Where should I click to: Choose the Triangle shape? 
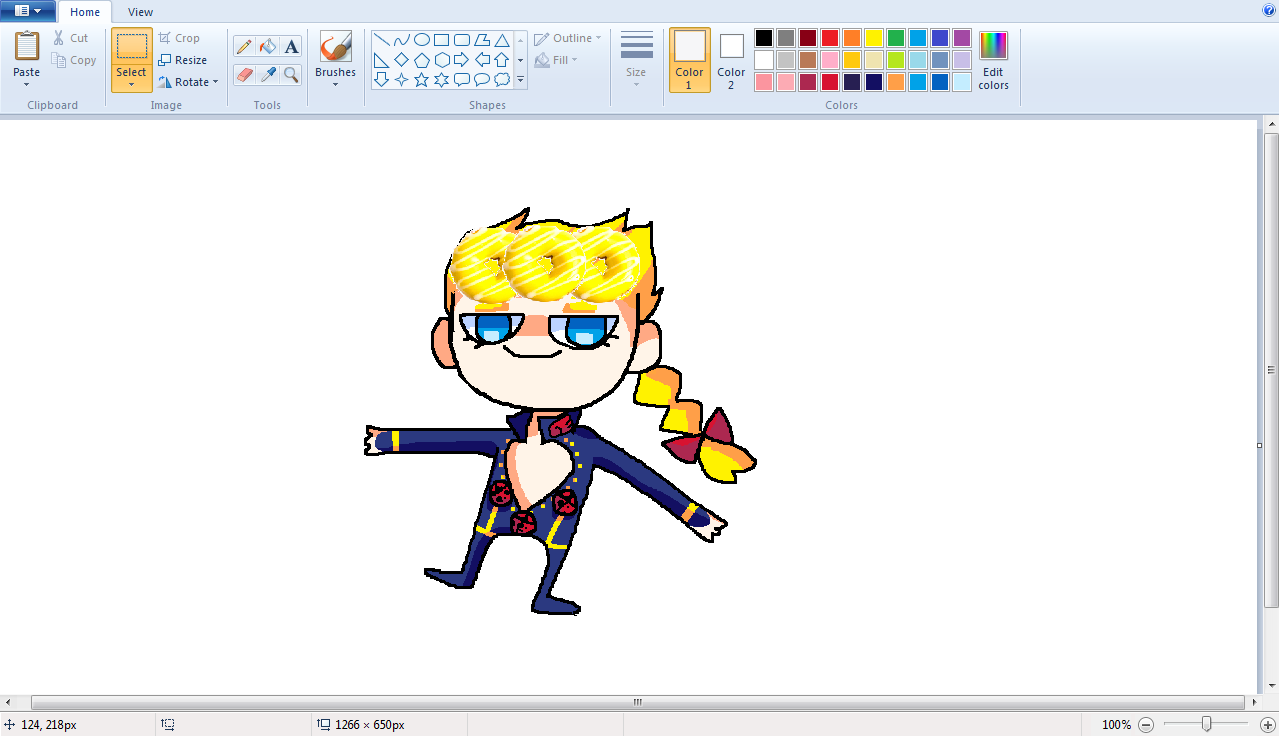click(x=502, y=40)
